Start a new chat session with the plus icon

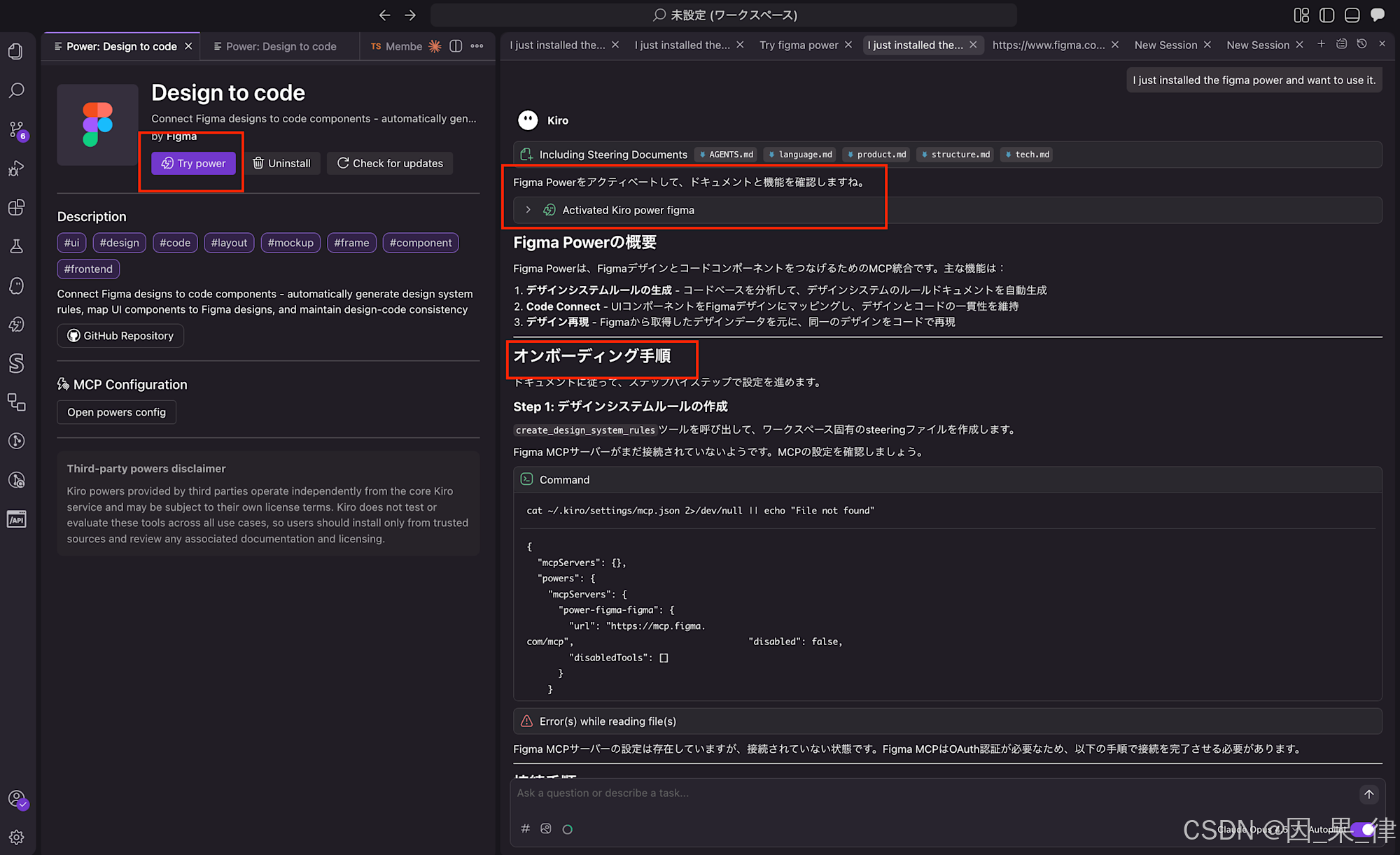click(x=1321, y=44)
